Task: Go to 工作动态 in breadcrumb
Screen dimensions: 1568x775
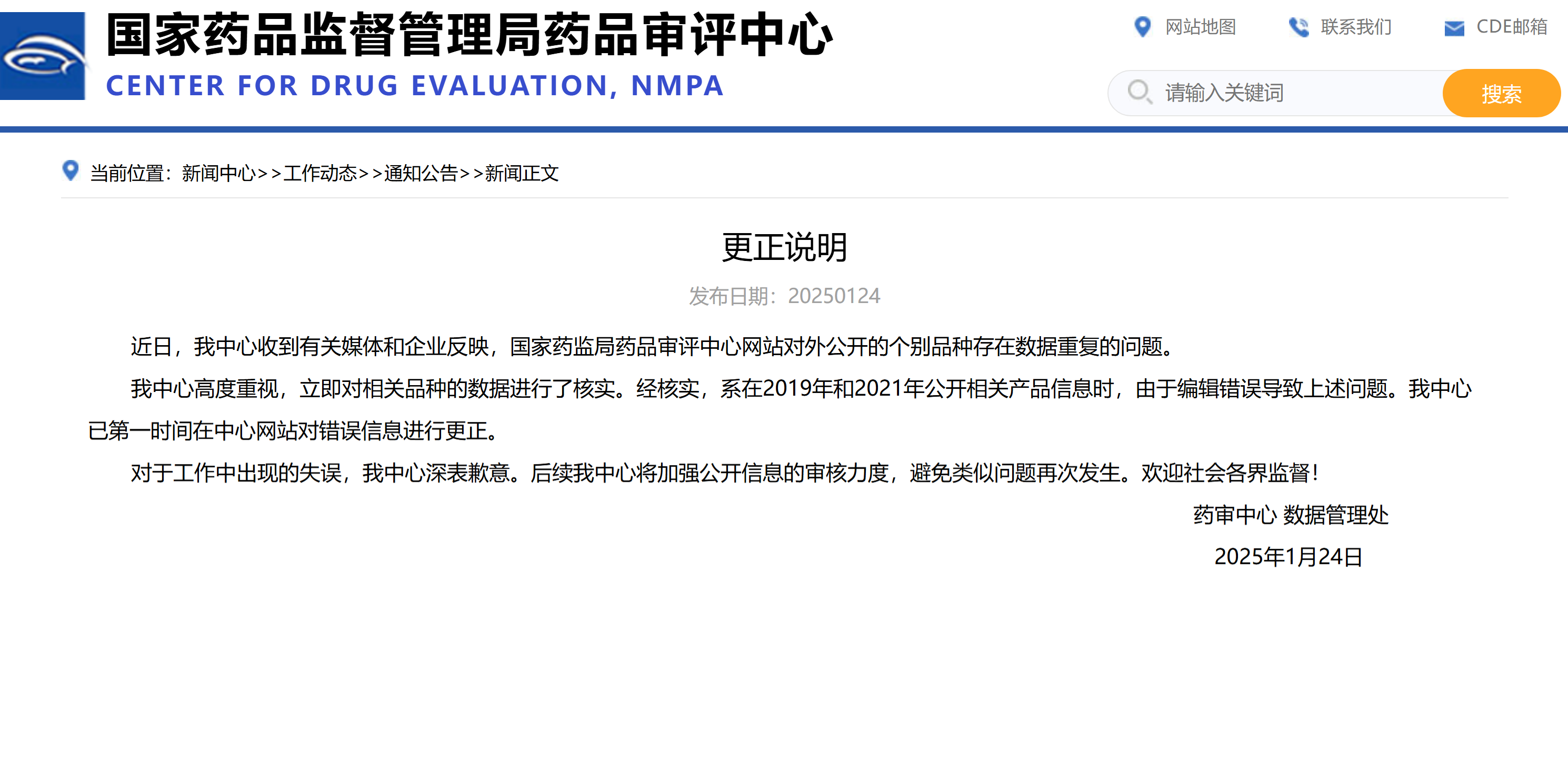Action: (319, 174)
